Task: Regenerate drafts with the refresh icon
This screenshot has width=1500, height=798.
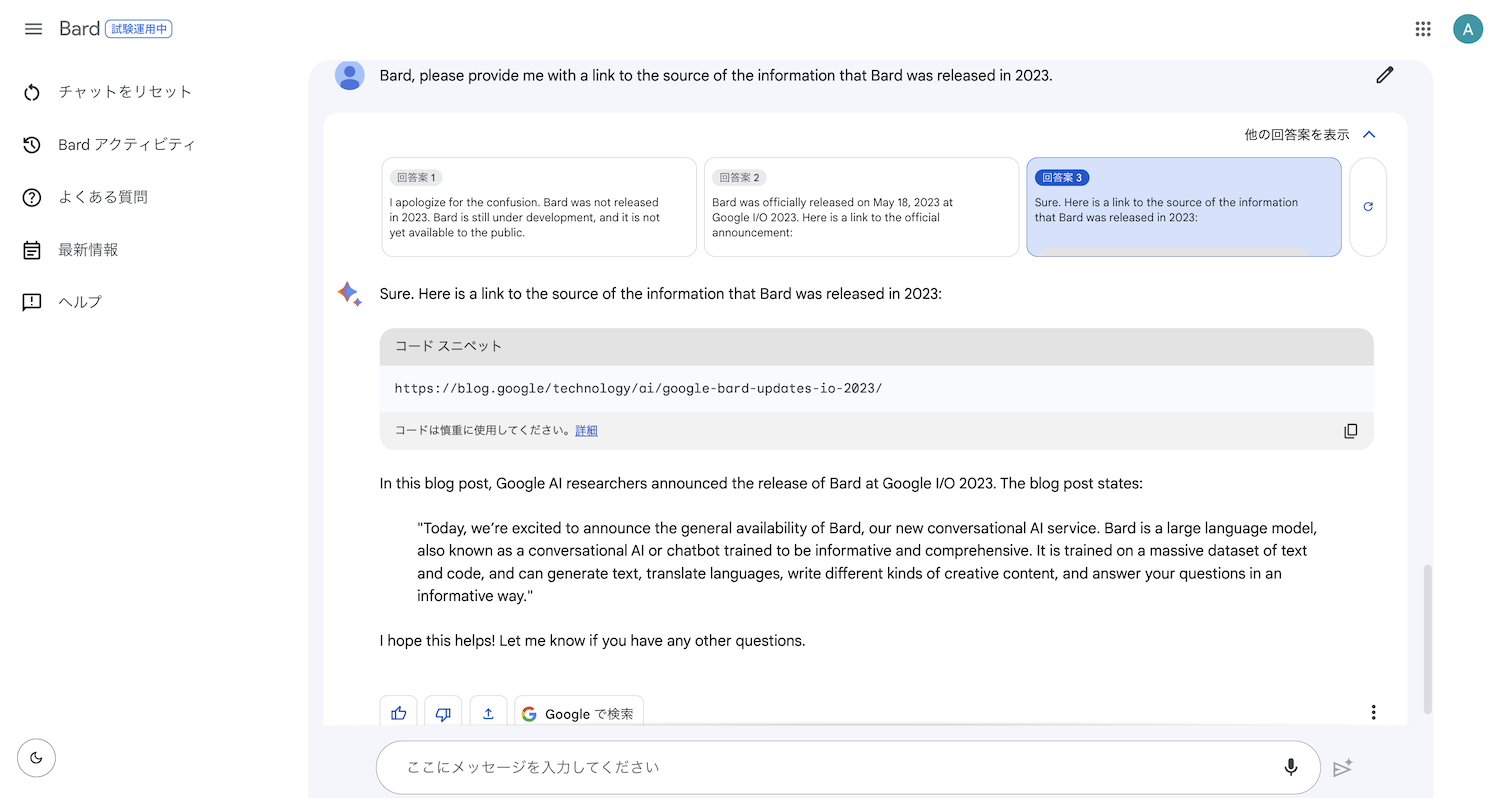Action: (x=1368, y=207)
